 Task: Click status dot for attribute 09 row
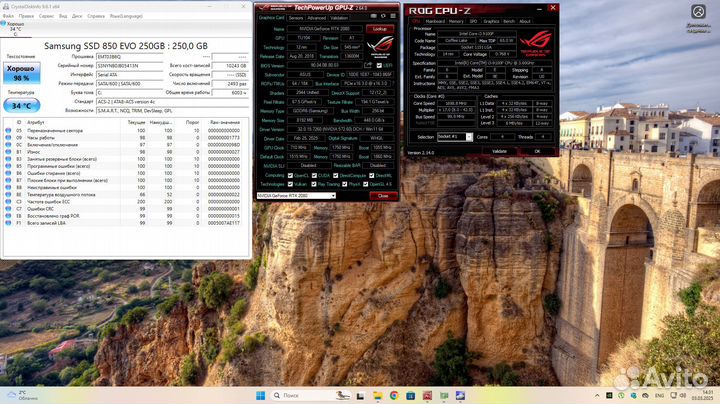pos(8,138)
